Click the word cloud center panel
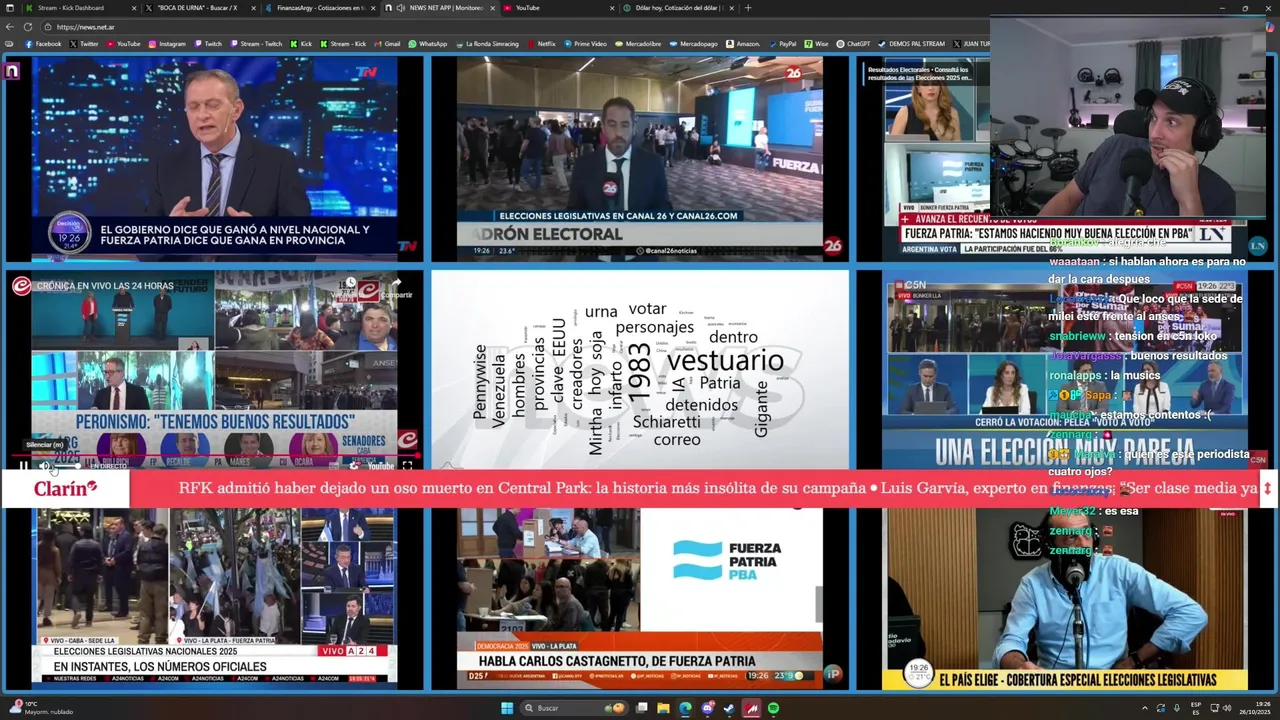 [640, 368]
